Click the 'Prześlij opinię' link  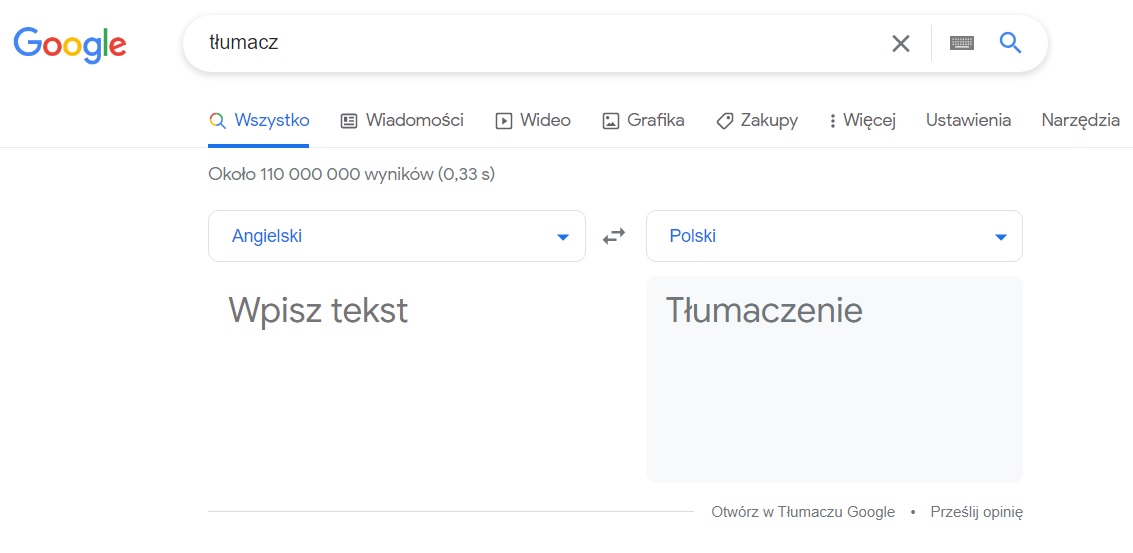[x=977, y=513]
